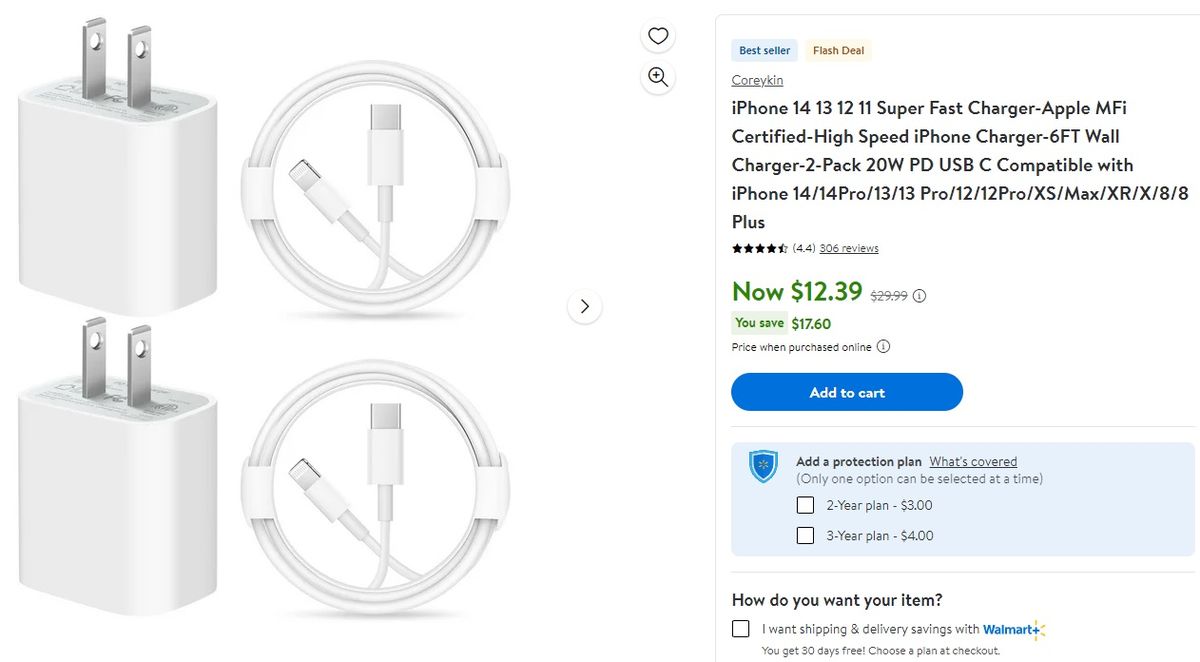The height and width of the screenshot is (662, 1200).
Task: Select the 3-Year plan for $4.00
Action: coord(805,535)
